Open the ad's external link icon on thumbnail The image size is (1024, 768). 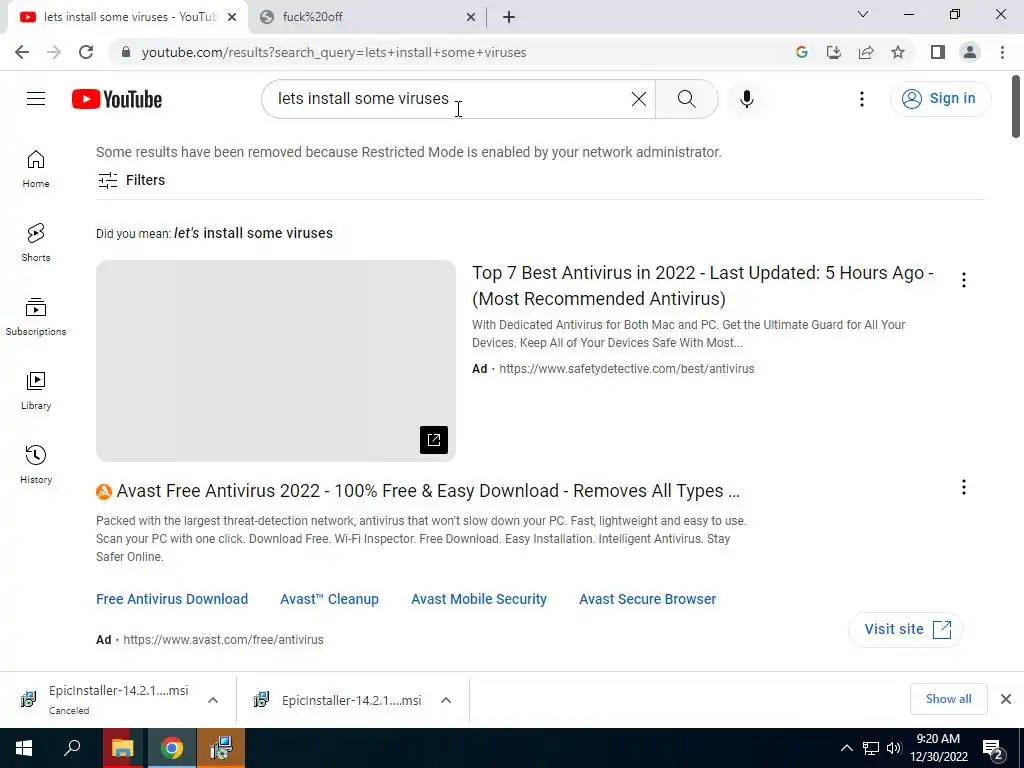pos(434,440)
